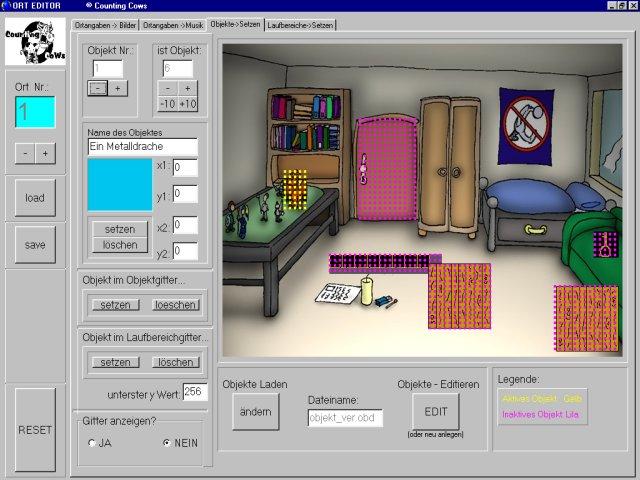Viewport: 640px width, 480px height.
Task: Click löschen beside the coordinate fields
Action: [x=120, y=245]
